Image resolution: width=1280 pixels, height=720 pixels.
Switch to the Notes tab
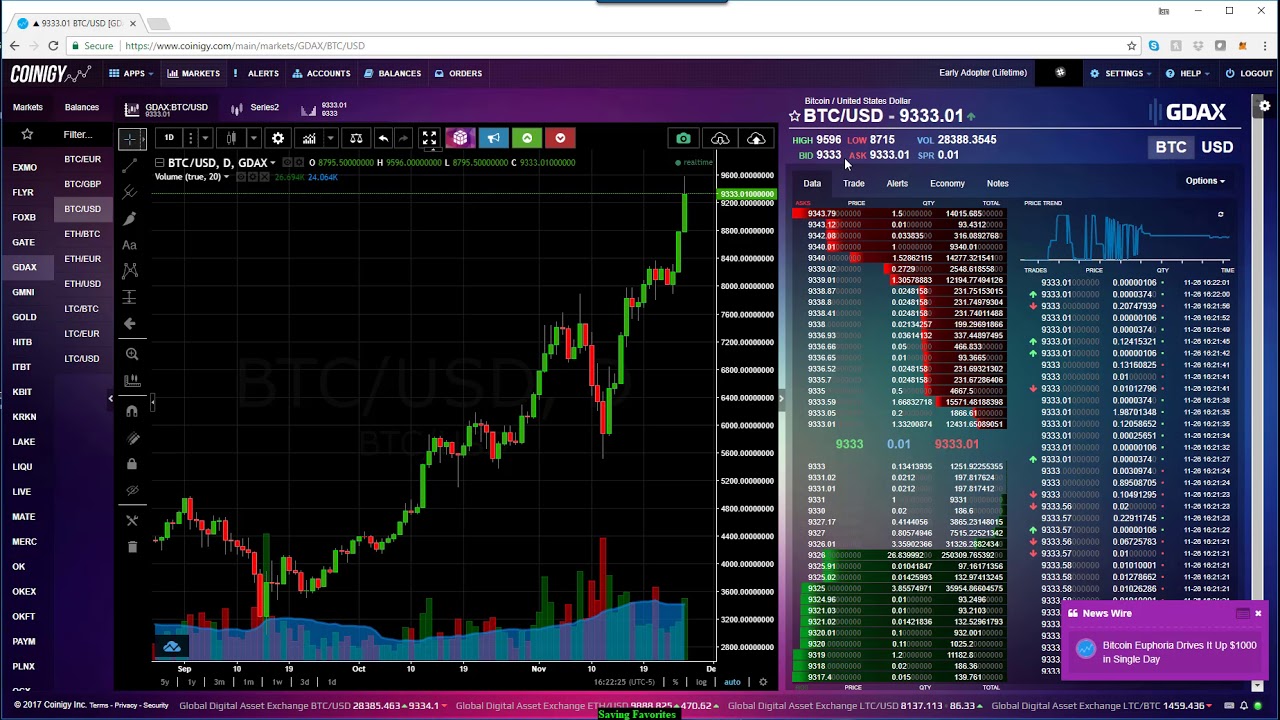(997, 183)
